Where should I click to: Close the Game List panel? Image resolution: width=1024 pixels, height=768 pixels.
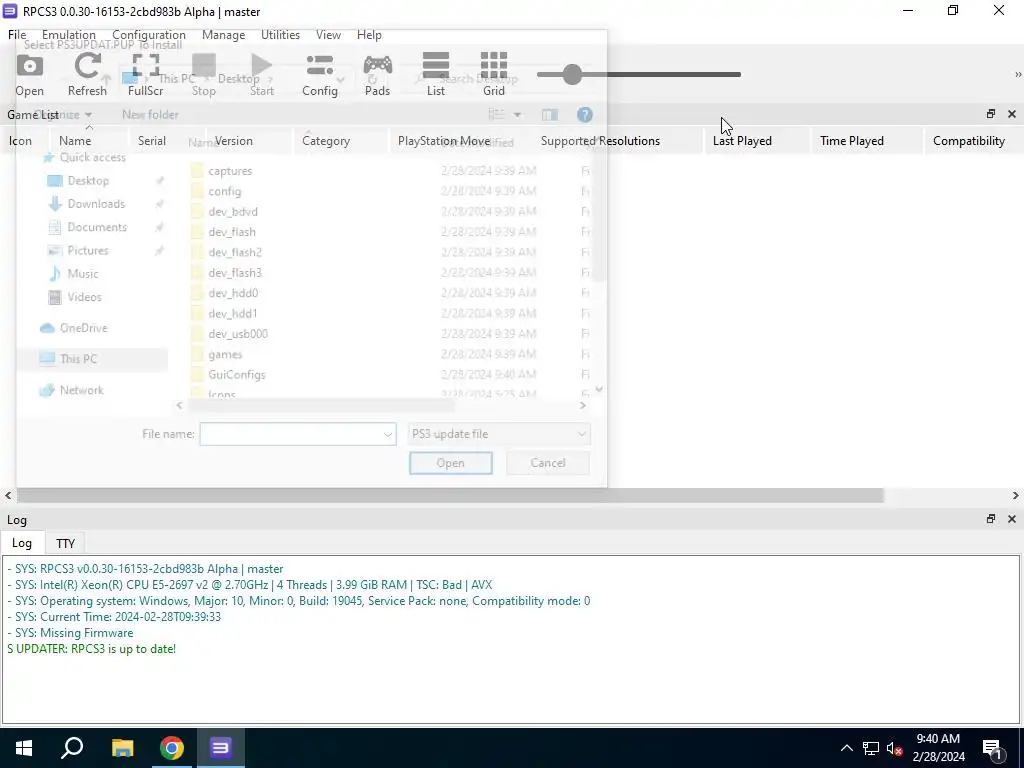[x=1012, y=114]
